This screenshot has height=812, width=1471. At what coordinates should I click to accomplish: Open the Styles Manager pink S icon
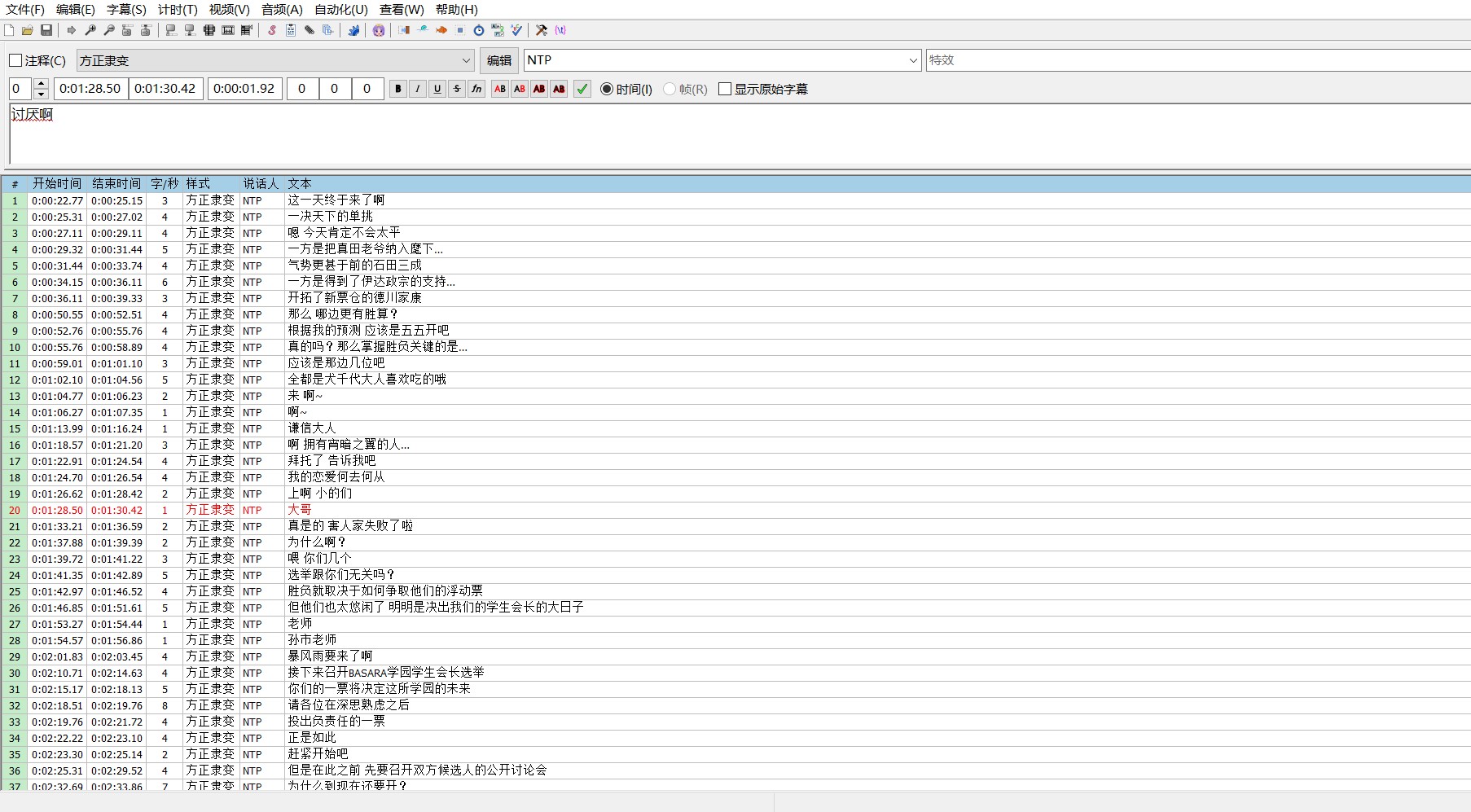point(272,30)
